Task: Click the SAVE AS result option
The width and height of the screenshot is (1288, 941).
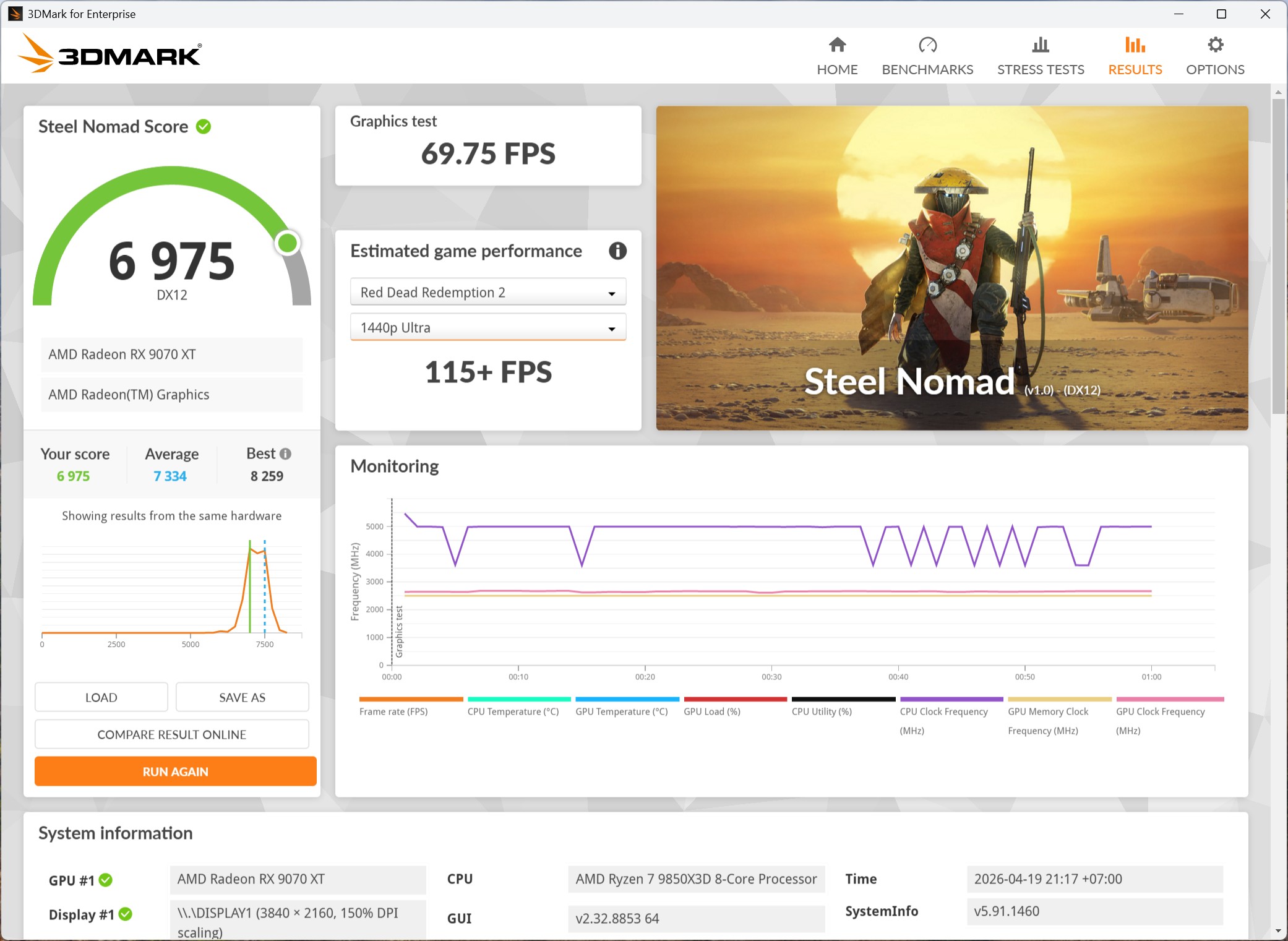Action: (242, 697)
